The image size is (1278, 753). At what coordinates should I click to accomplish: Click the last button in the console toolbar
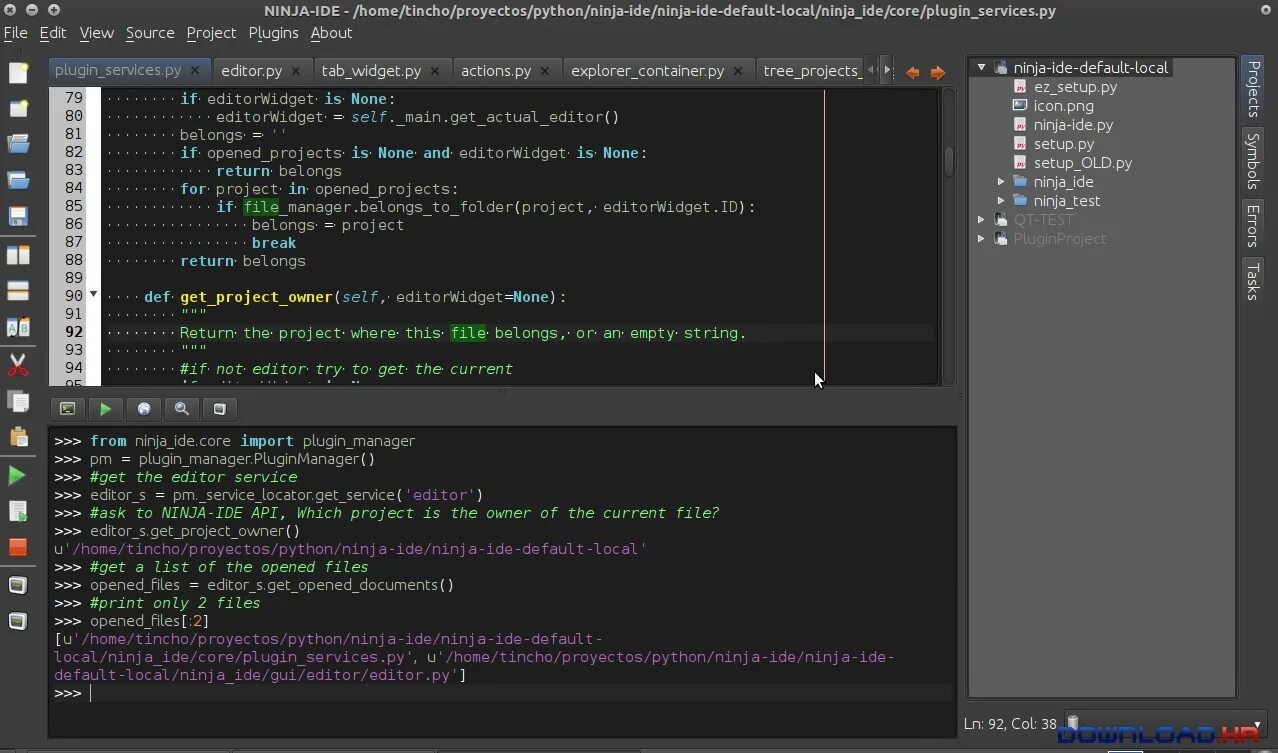pos(220,408)
